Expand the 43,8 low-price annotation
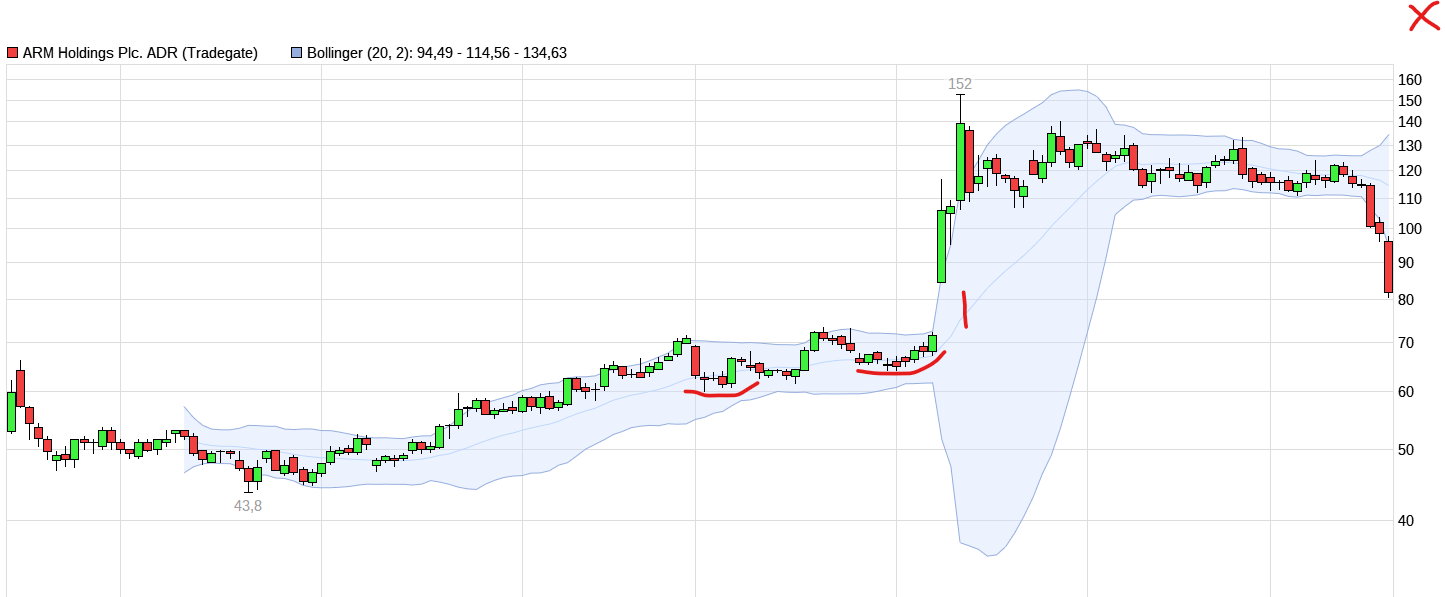Viewport: 1445px width, 597px height. (247, 505)
